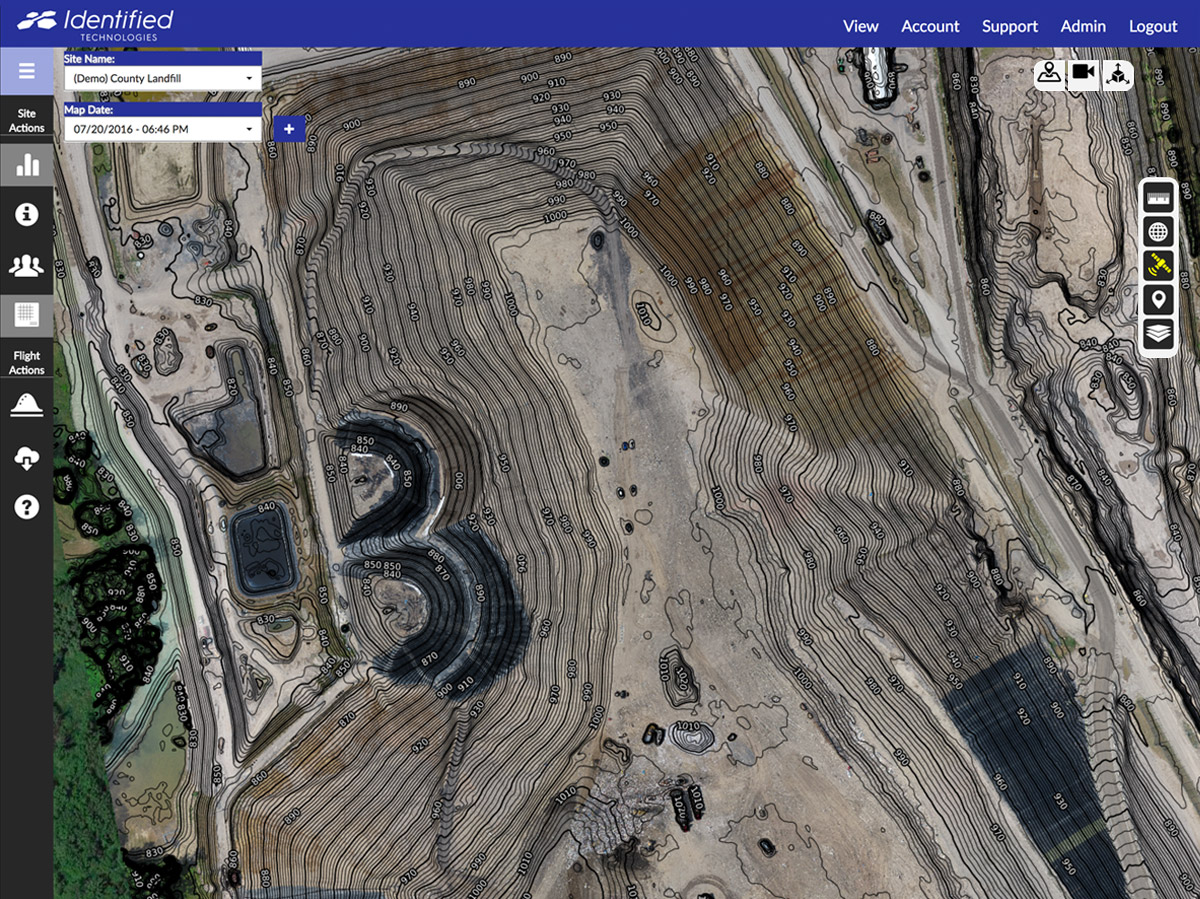Open the Account menu item
The width and height of the screenshot is (1200, 899).
point(930,27)
